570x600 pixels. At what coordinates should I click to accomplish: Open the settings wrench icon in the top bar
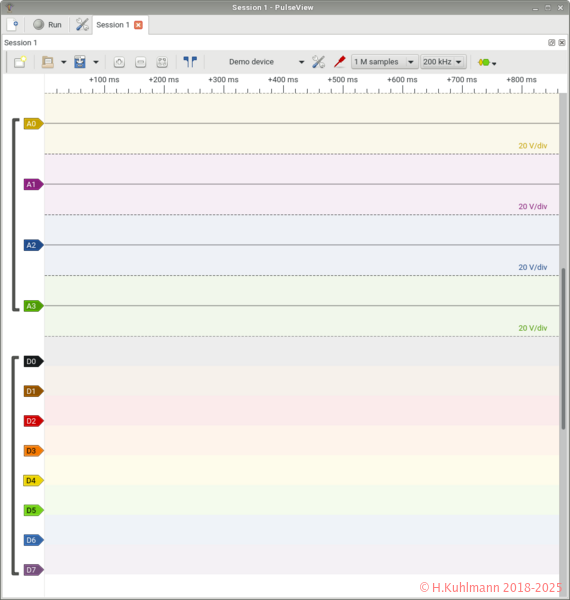point(82,25)
